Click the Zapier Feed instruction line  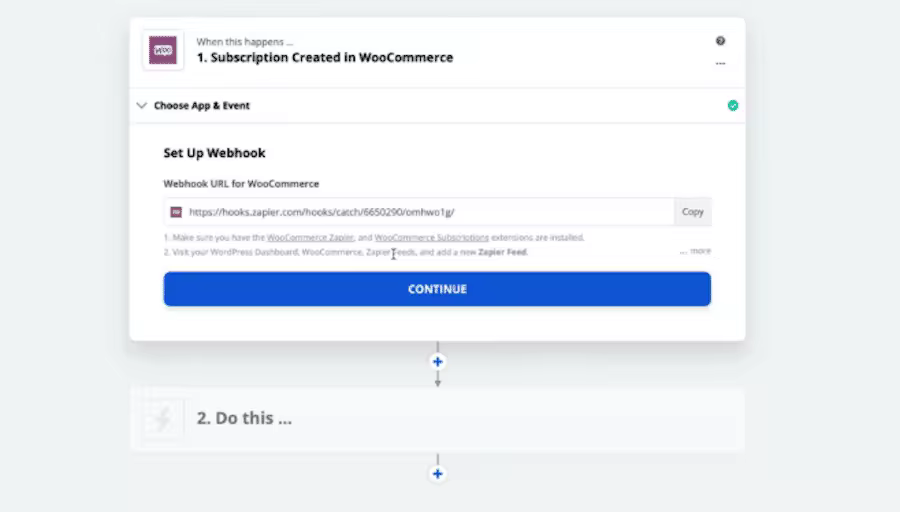(x=346, y=252)
